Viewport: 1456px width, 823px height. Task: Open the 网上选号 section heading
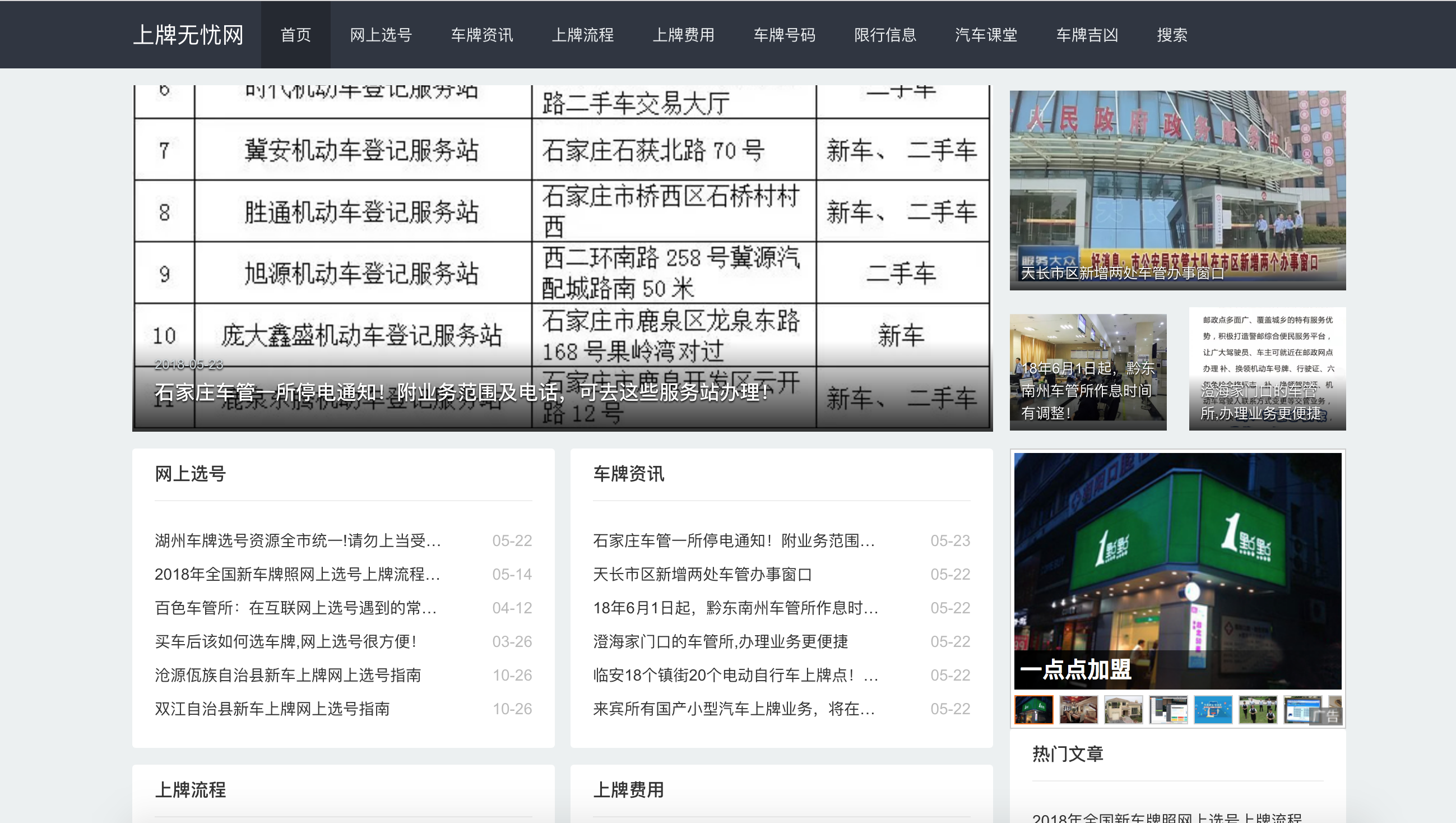(191, 474)
